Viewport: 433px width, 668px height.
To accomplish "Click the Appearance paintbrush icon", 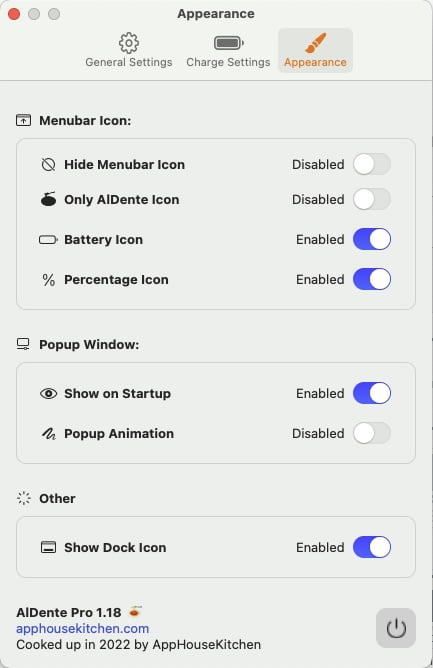I will (x=315, y=43).
